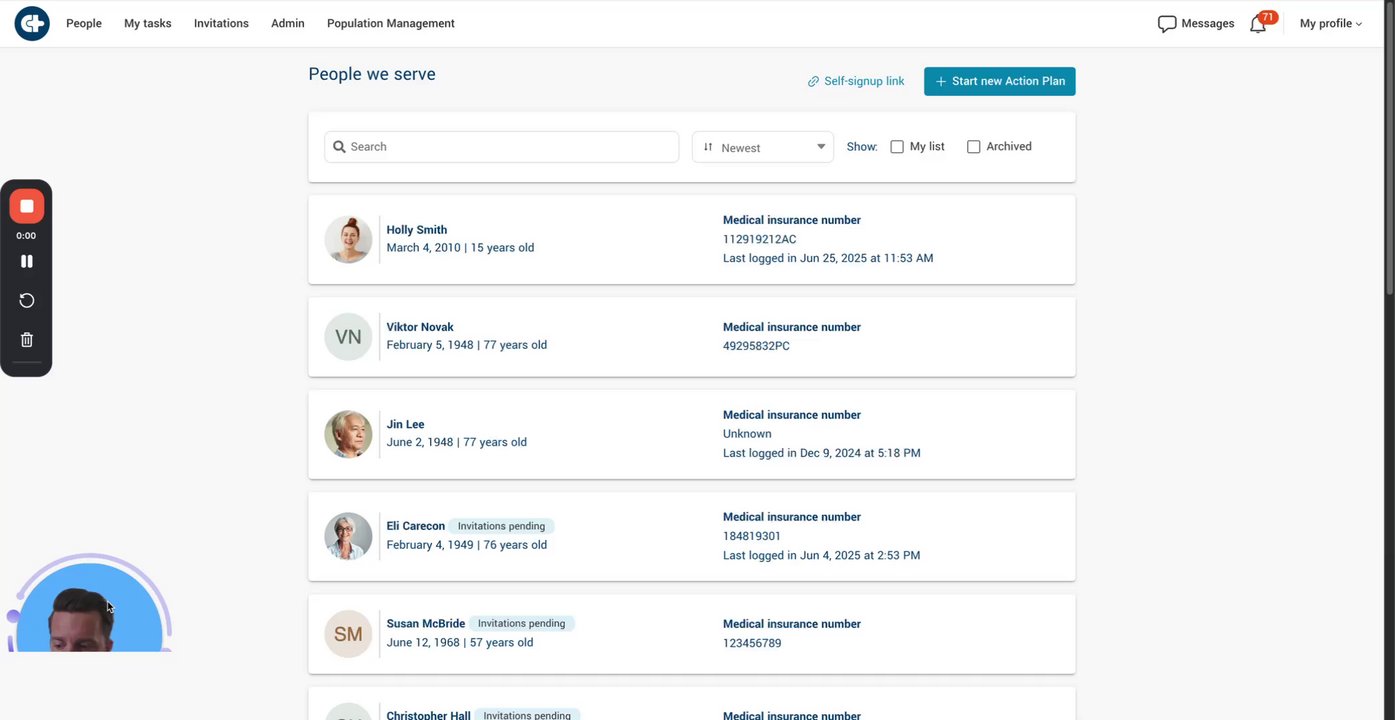The height and width of the screenshot is (720, 1395).
Task: Restart the recording
Action: click(x=27, y=301)
